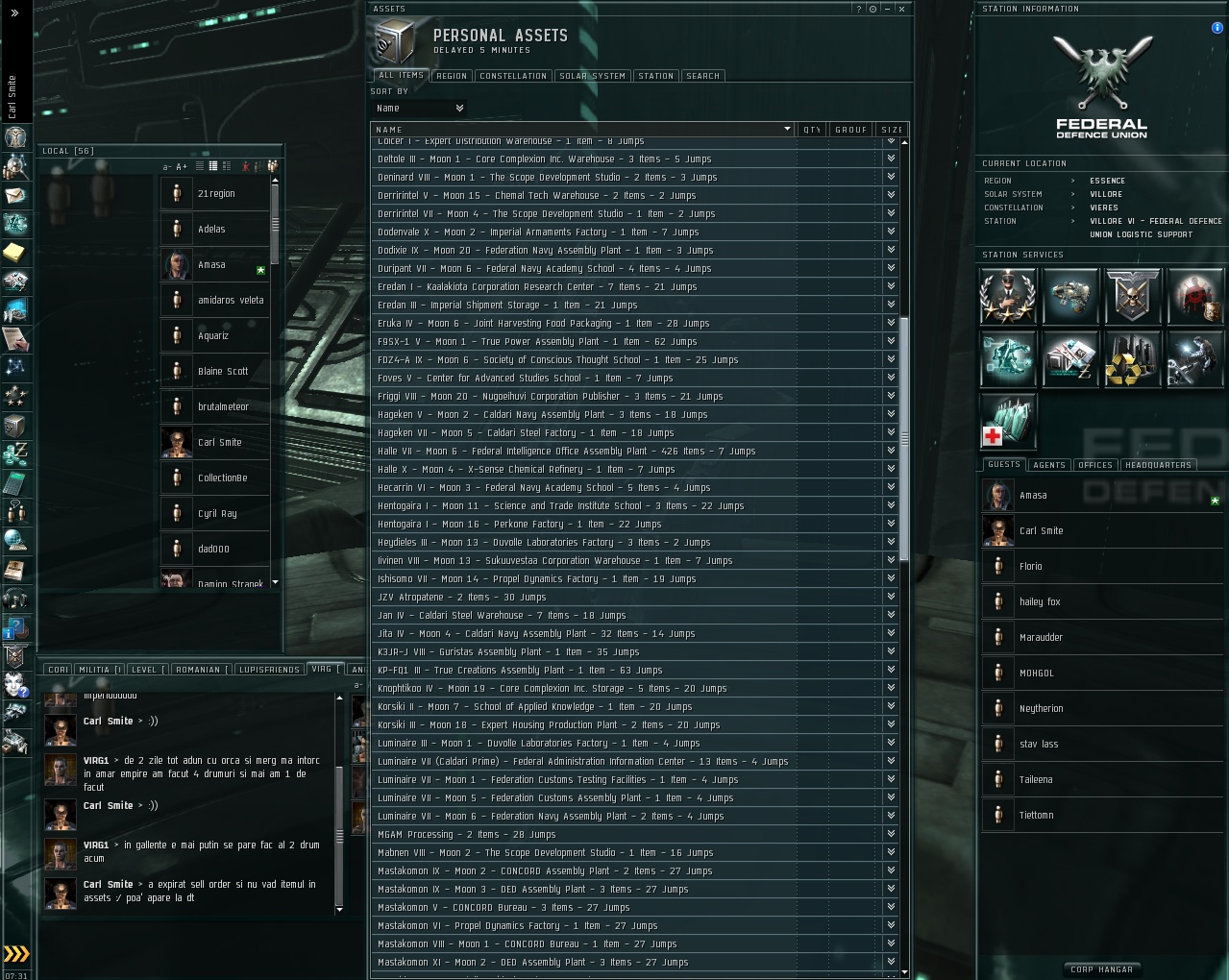Click the Corp Hangar button

click(x=1102, y=969)
